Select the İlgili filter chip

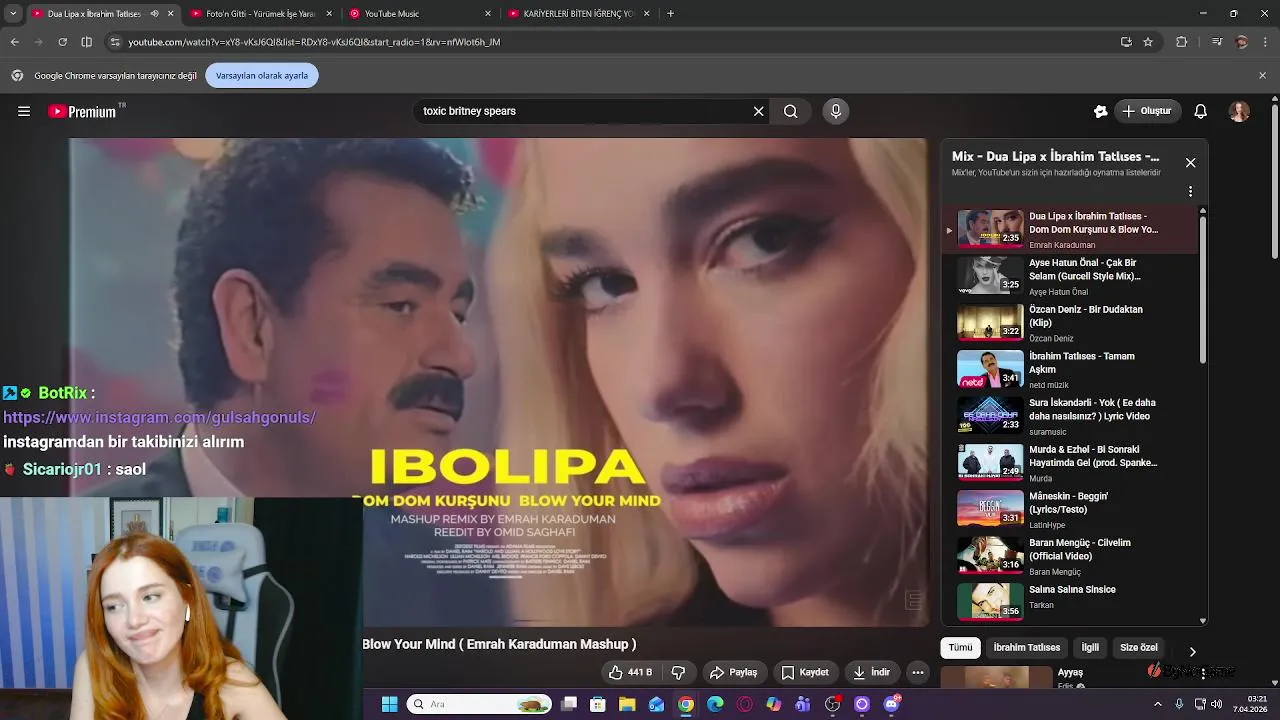(1090, 648)
